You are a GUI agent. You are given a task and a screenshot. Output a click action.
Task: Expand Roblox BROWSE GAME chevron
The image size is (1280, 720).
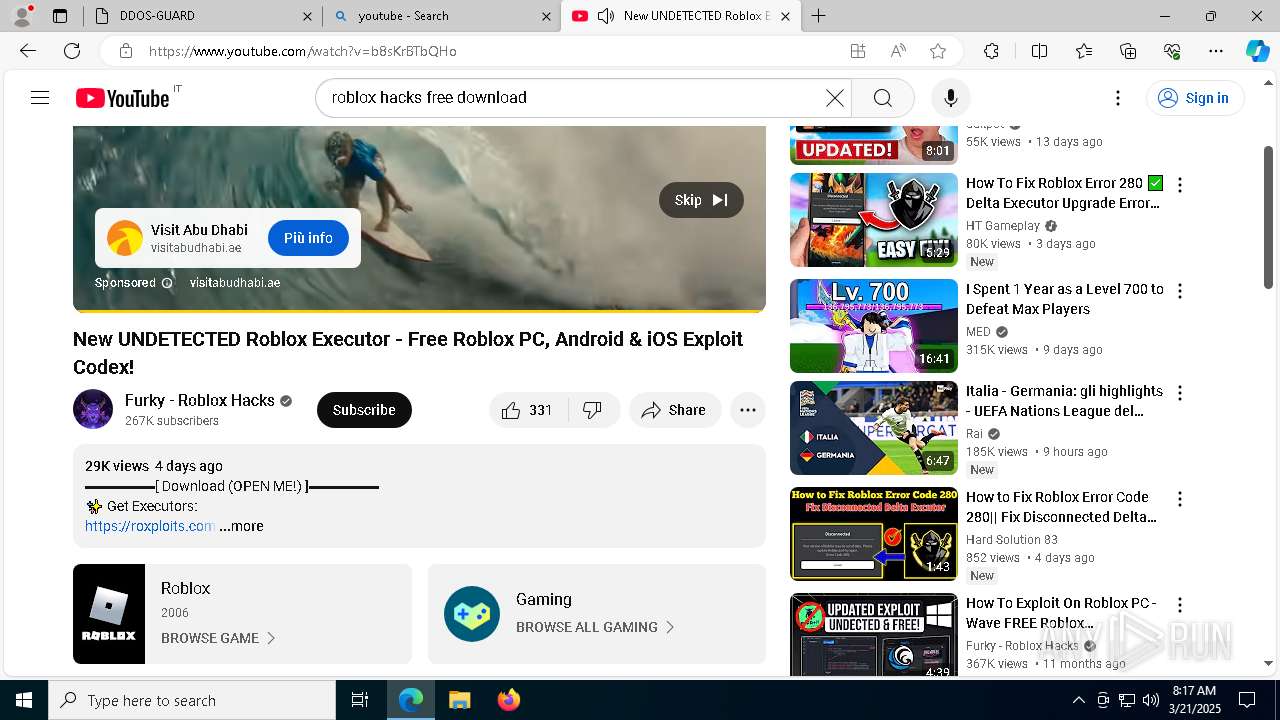pyautogui.click(x=271, y=638)
